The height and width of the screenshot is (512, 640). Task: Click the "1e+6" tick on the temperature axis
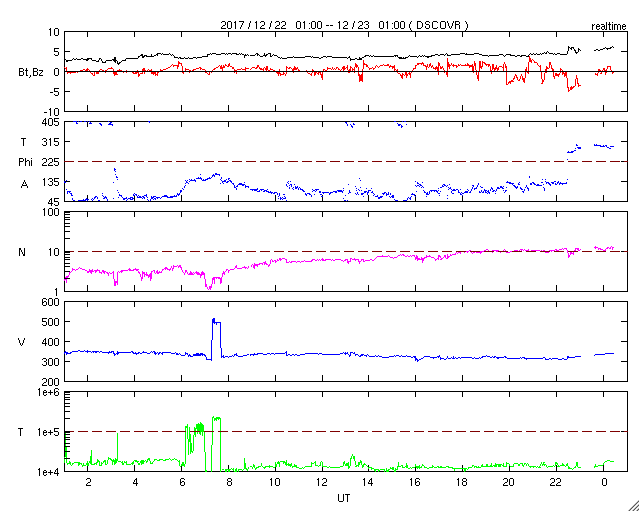coord(50,392)
